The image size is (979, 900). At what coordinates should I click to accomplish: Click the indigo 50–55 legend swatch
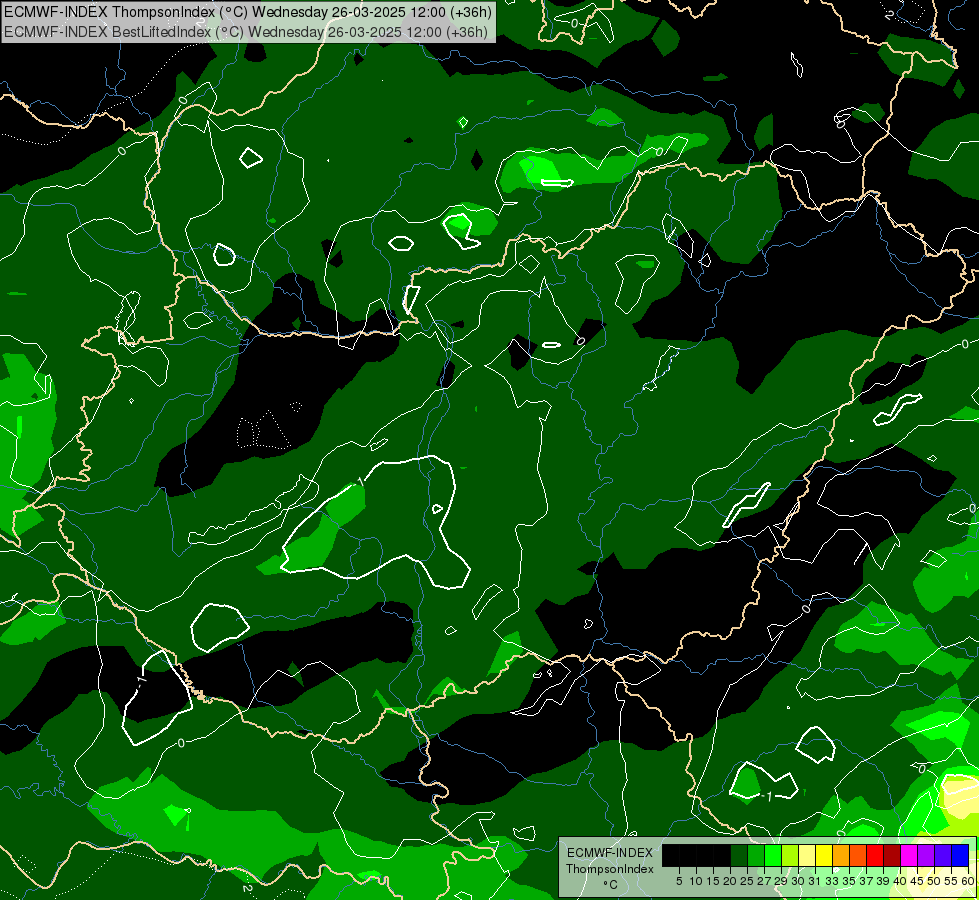(x=943, y=856)
